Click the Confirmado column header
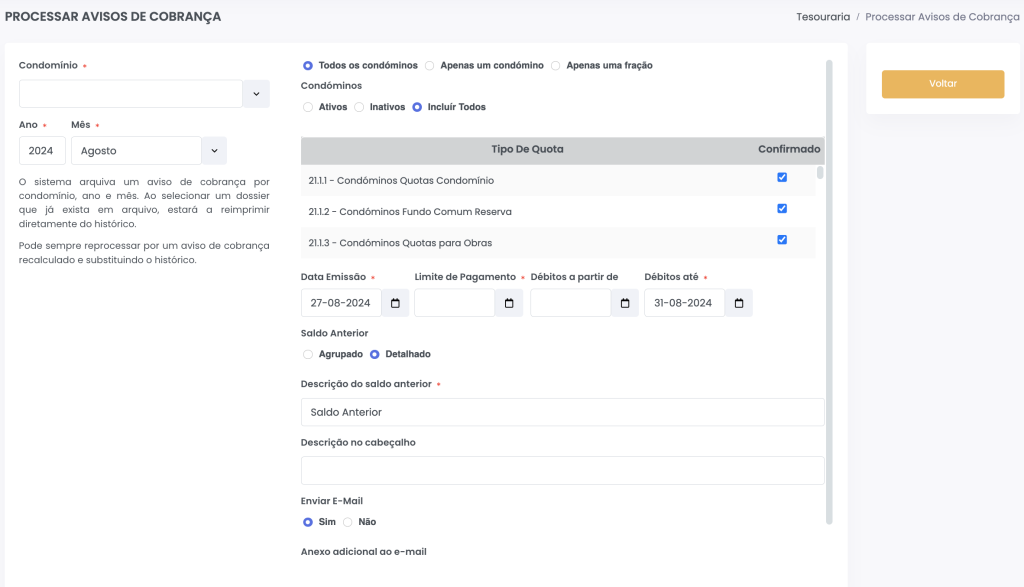Screen dimensions: 1024x587 (x=789, y=150)
